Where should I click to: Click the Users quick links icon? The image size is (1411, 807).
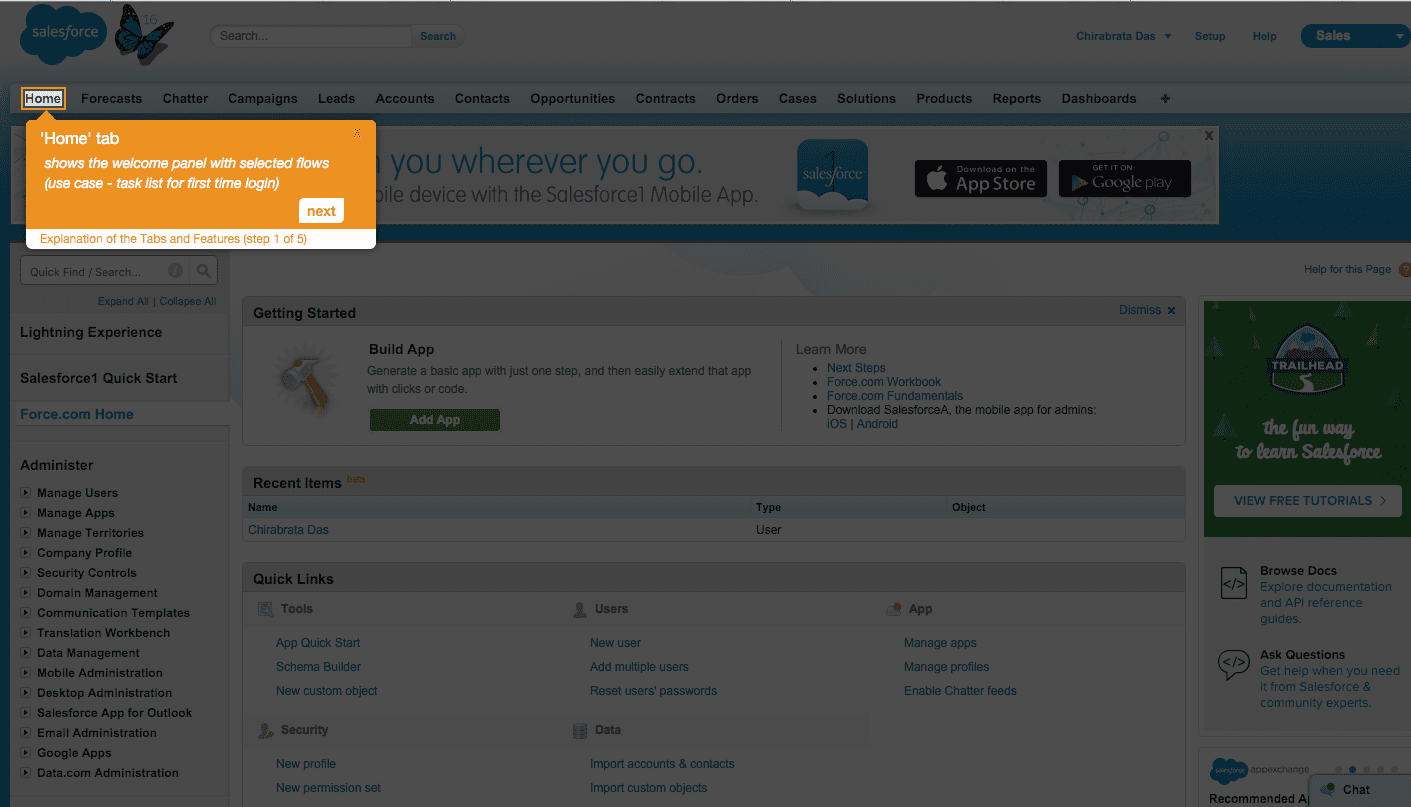pyautogui.click(x=580, y=609)
